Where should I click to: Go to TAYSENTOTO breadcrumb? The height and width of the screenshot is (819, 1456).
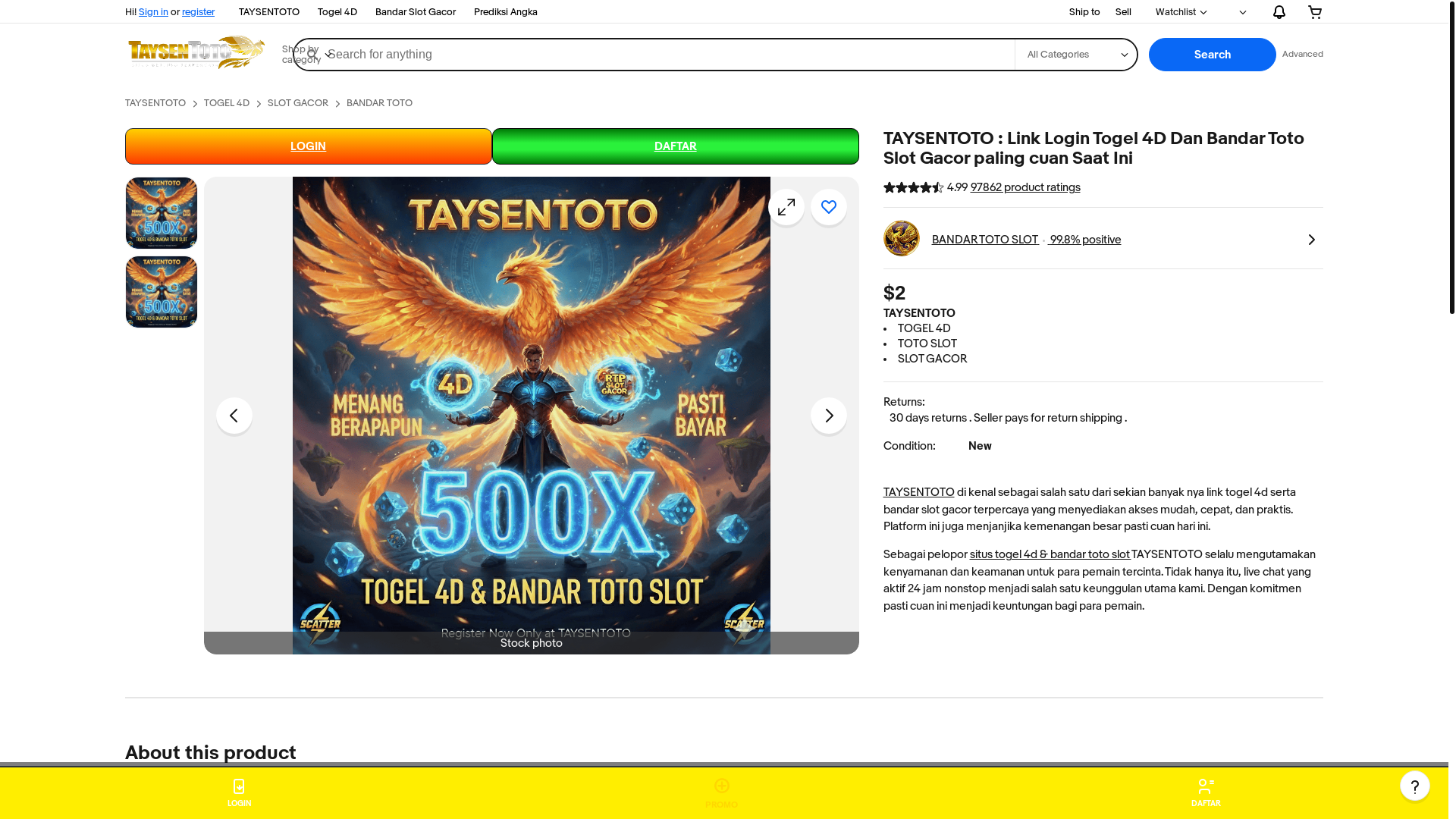click(x=155, y=103)
